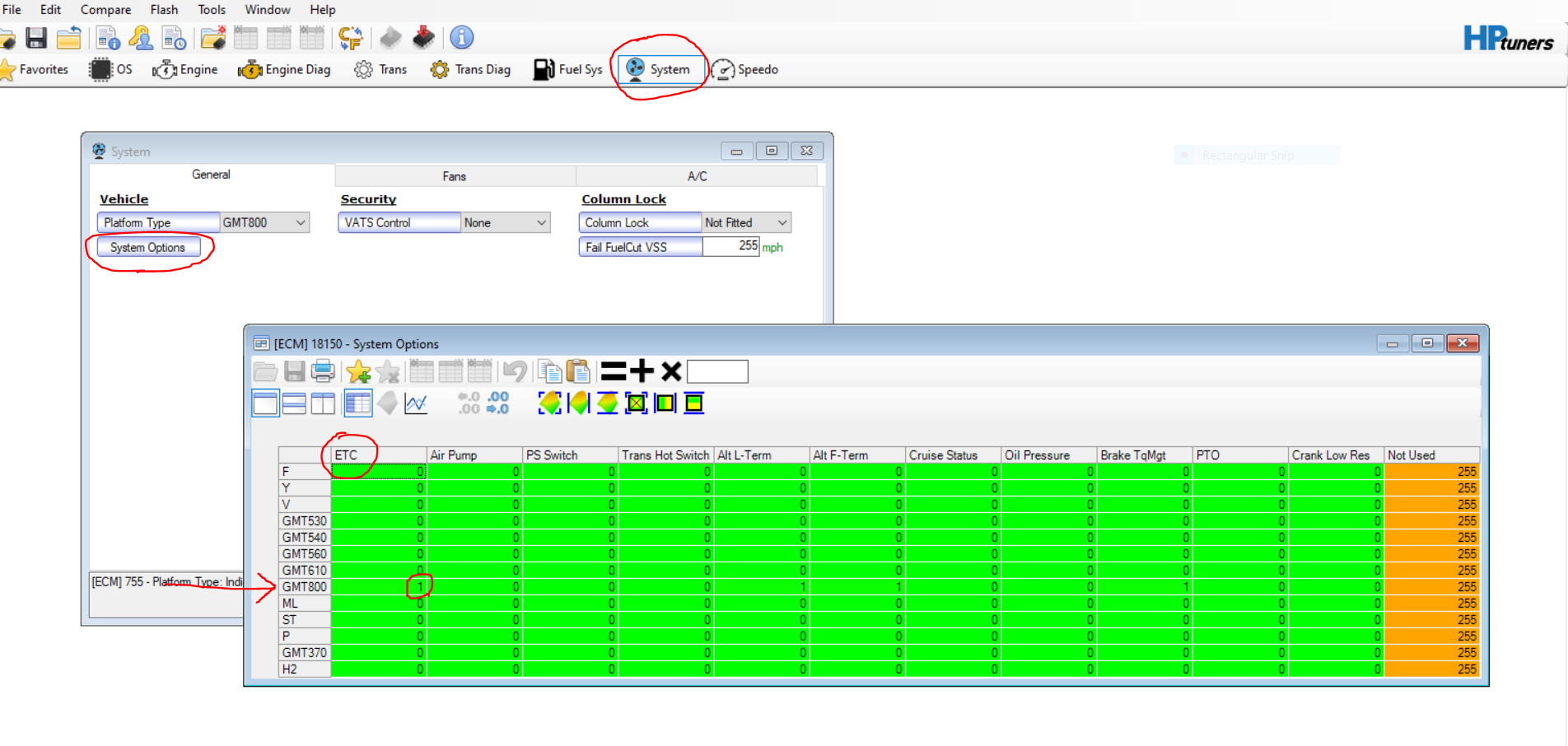This screenshot has width=1568, height=746.
Task: Click the System Options button
Action: [x=147, y=248]
